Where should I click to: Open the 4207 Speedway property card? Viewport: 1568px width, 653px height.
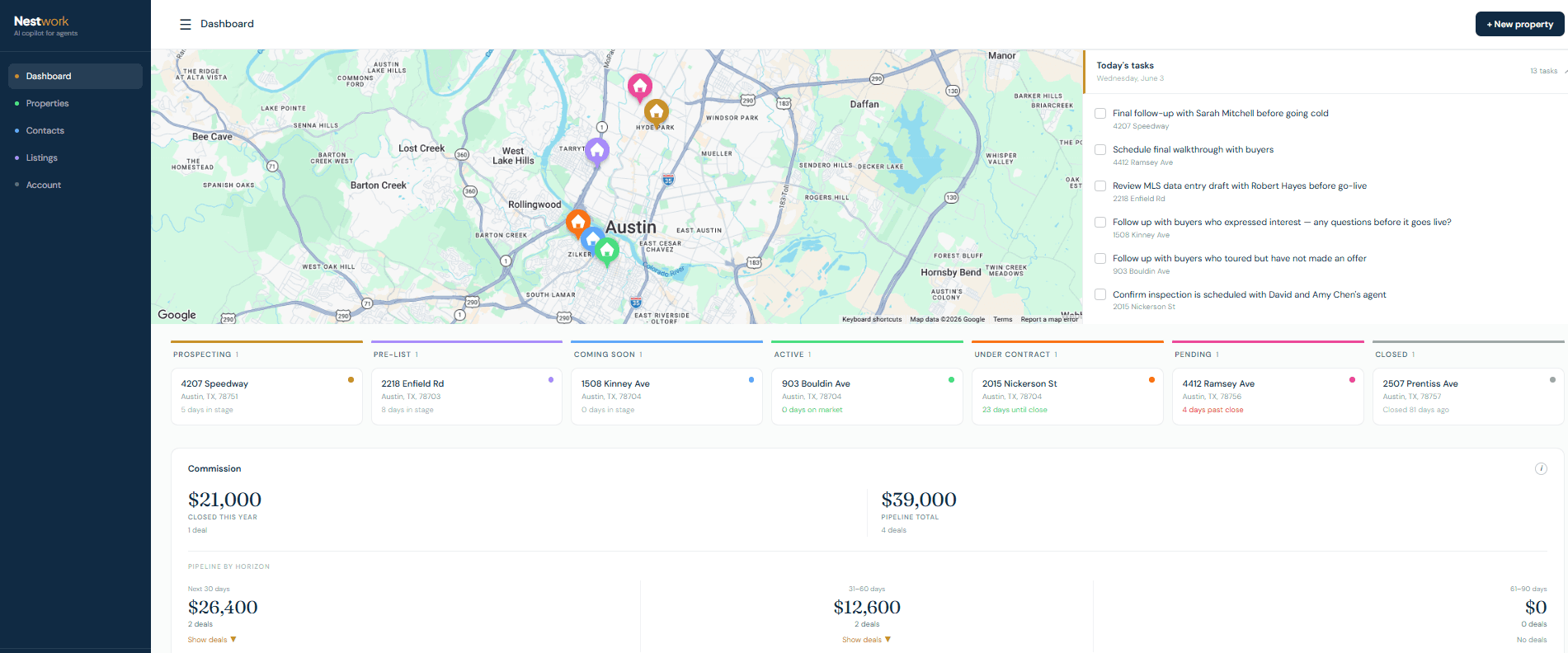pos(266,397)
